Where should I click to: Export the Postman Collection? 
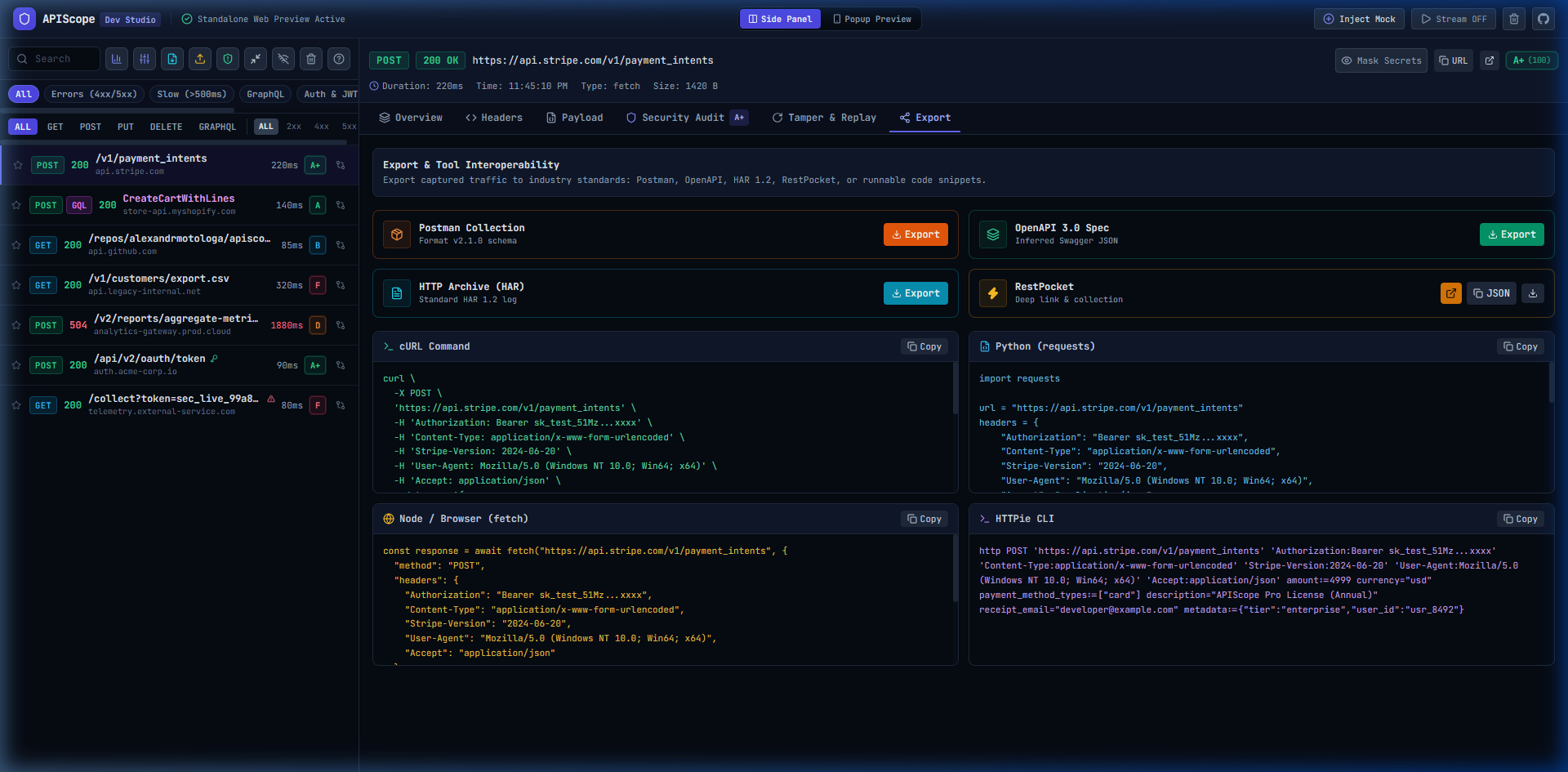point(915,234)
